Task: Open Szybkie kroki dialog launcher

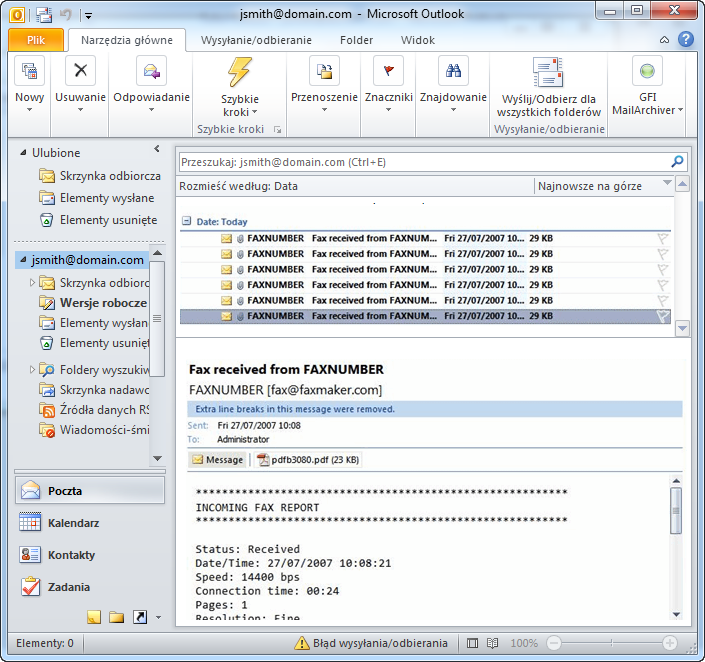Action: tap(277, 130)
